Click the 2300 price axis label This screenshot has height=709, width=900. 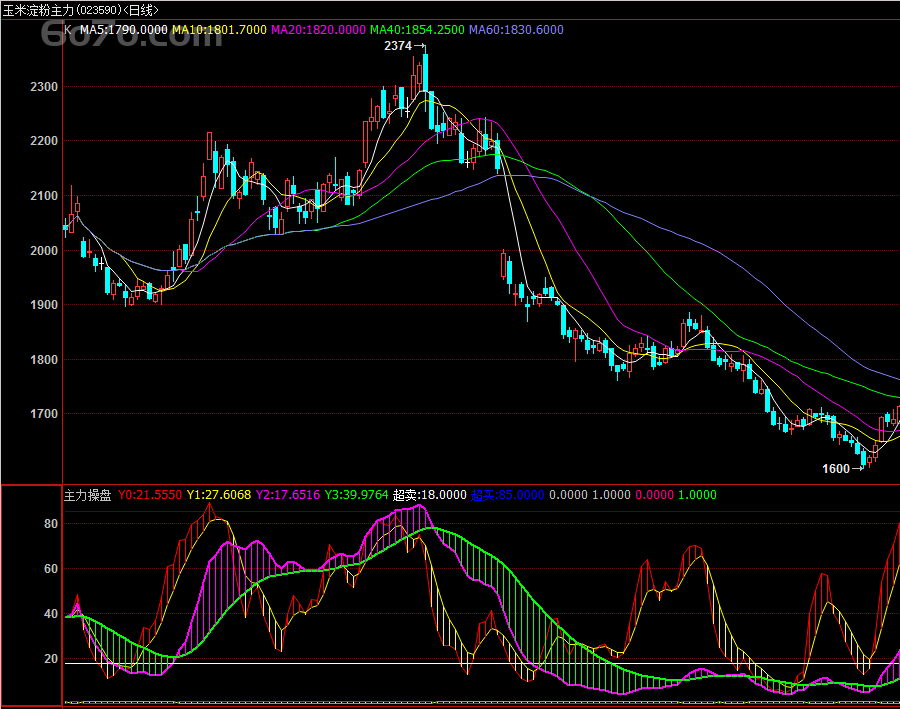[x=44, y=88]
